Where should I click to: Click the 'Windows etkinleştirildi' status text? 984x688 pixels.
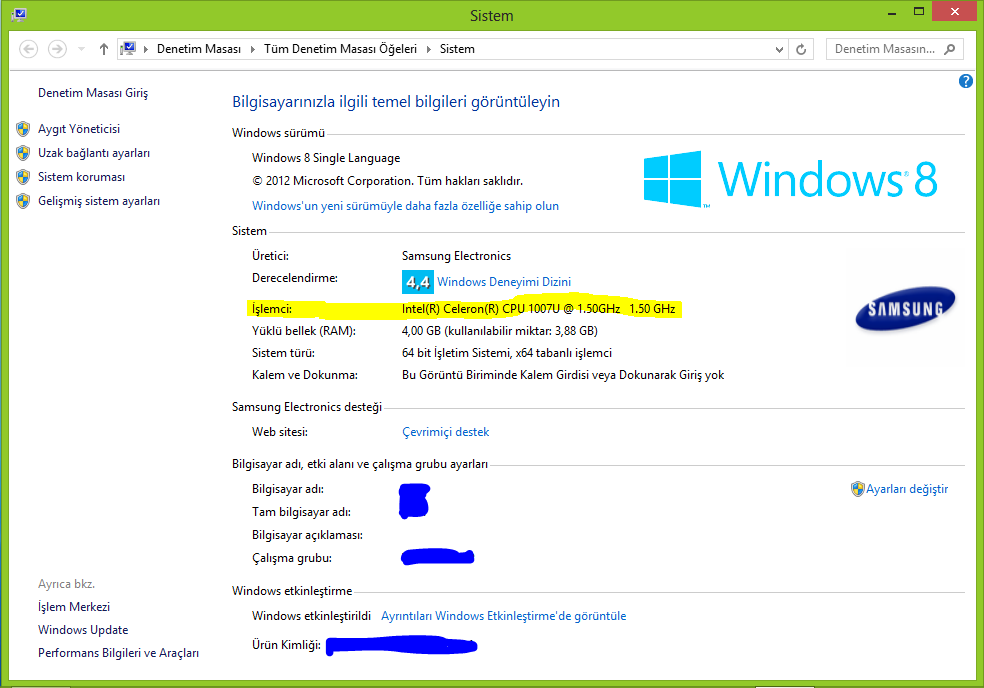(x=311, y=616)
